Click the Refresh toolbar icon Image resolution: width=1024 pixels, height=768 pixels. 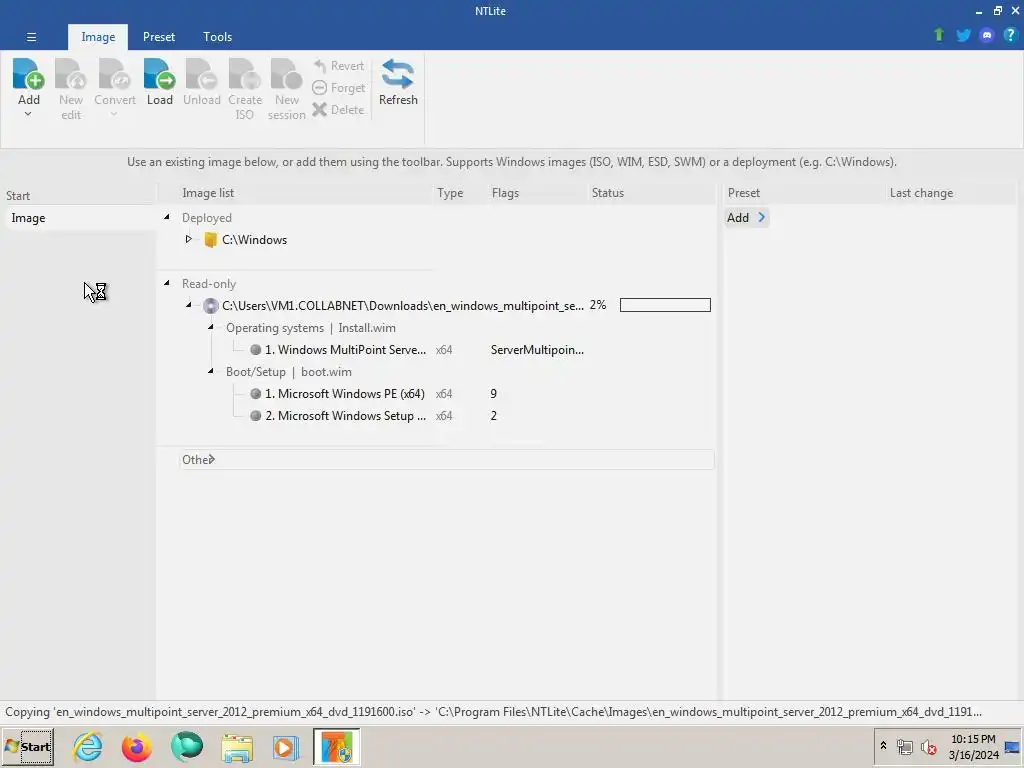[x=398, y=74]
